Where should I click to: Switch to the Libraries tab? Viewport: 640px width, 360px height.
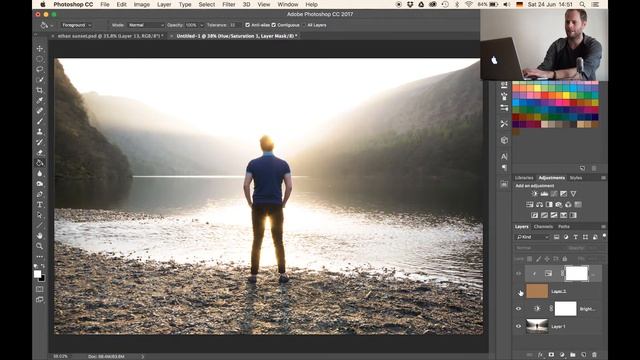(524, 178)
